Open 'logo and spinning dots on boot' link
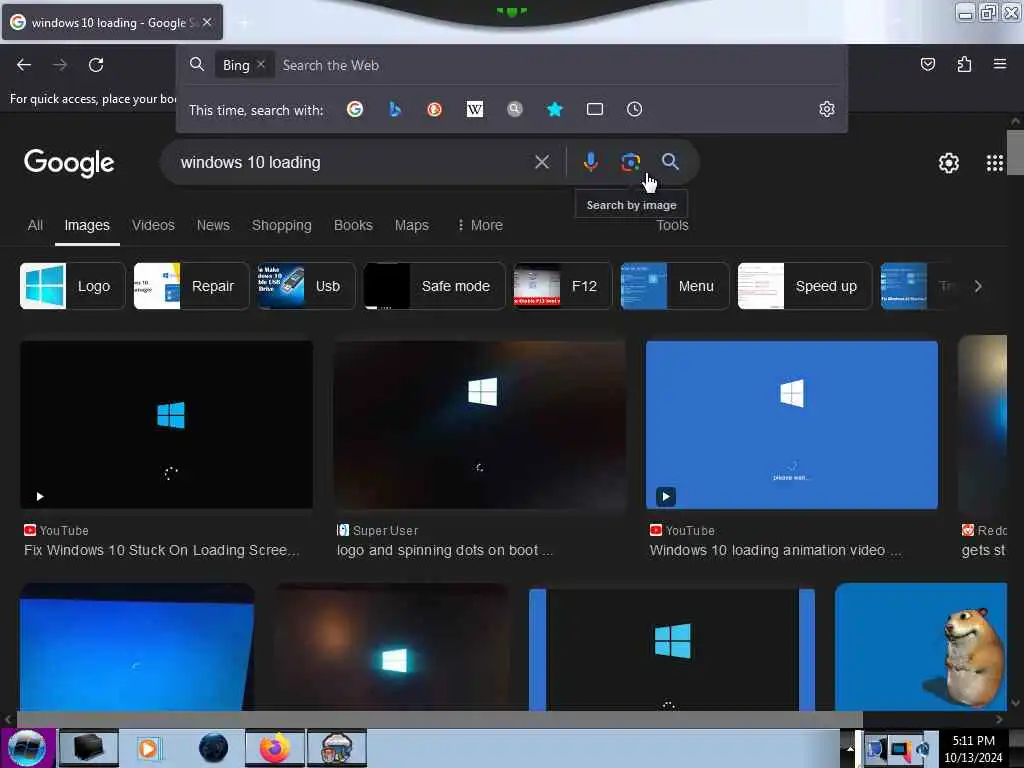 [444, 551]
